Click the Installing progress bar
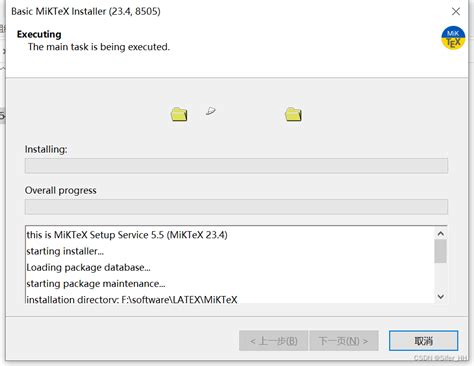474x366 pixels. tap(236, 166)
